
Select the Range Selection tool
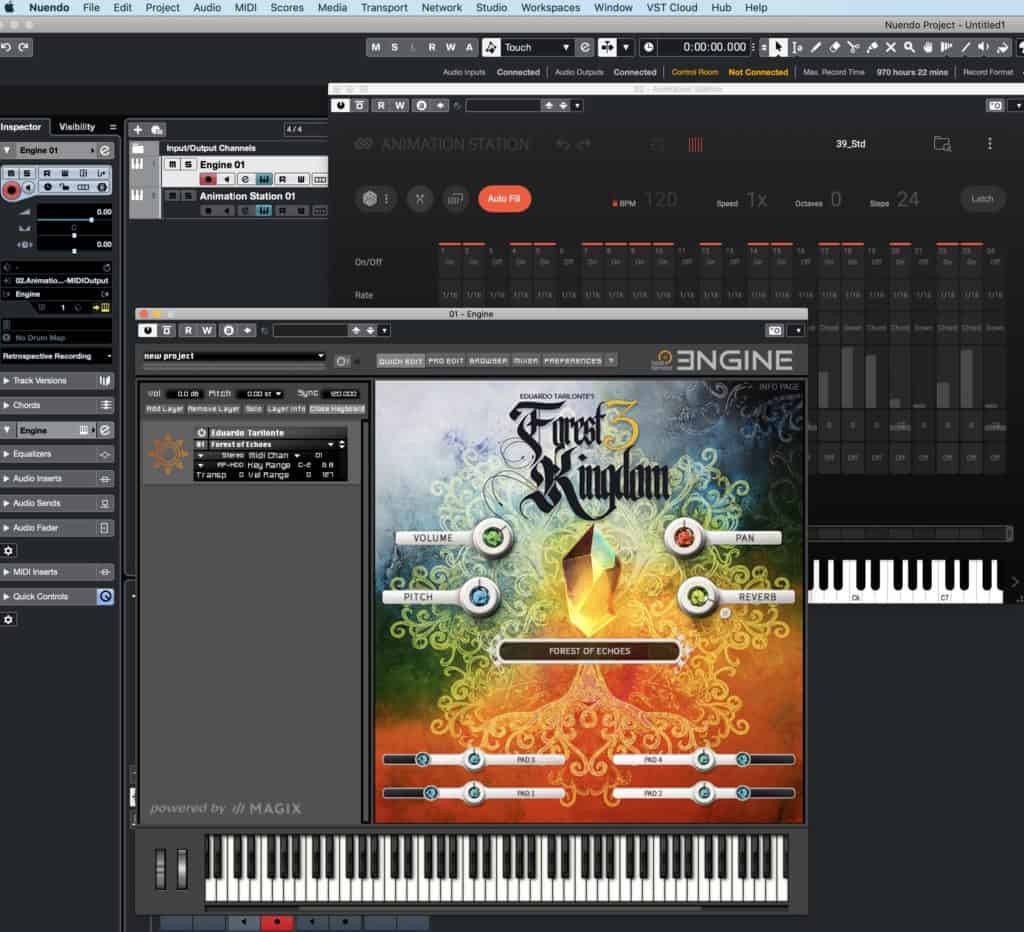coord(797,47)
